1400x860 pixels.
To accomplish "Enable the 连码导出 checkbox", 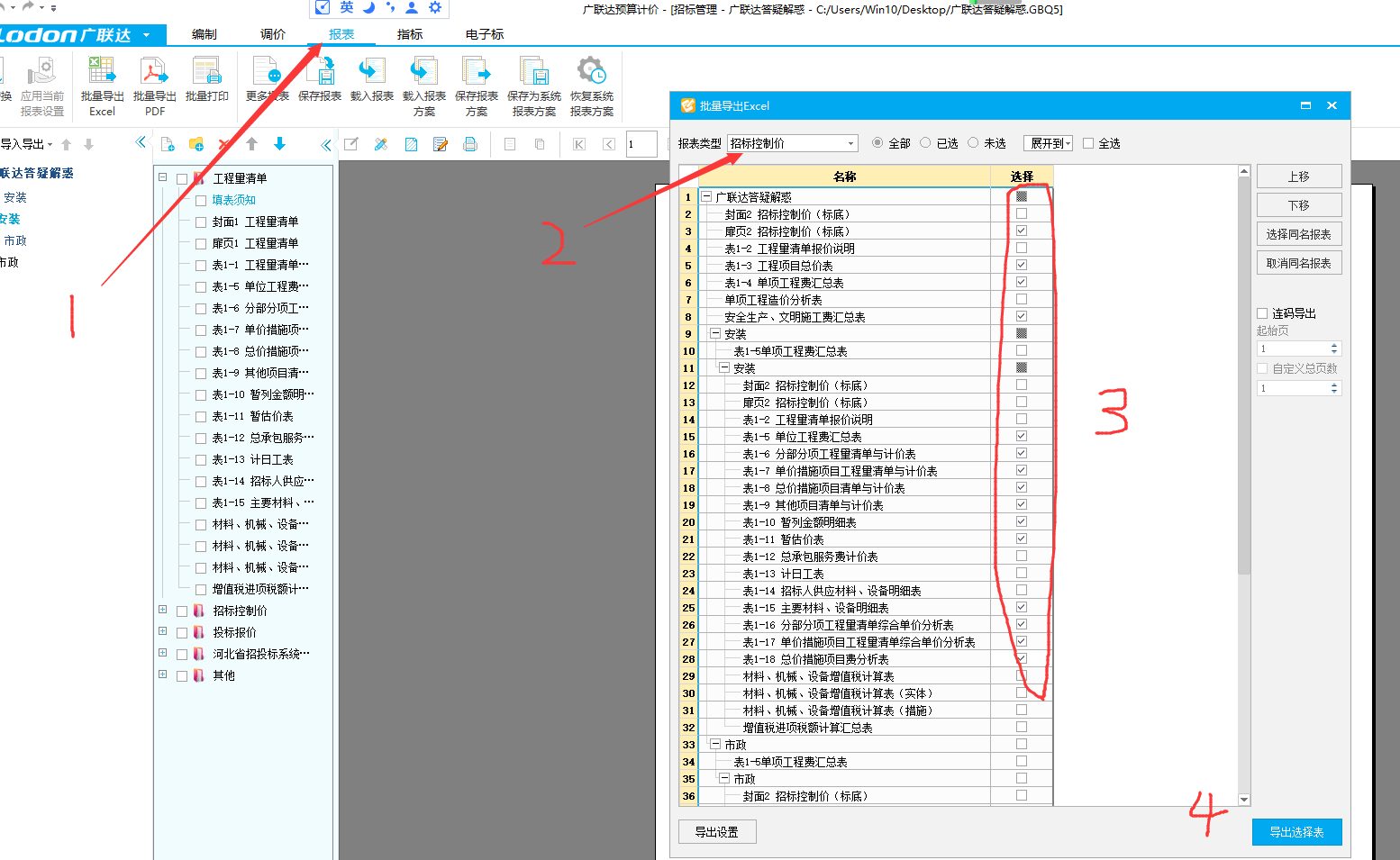I will click(x=1262, y=313).
